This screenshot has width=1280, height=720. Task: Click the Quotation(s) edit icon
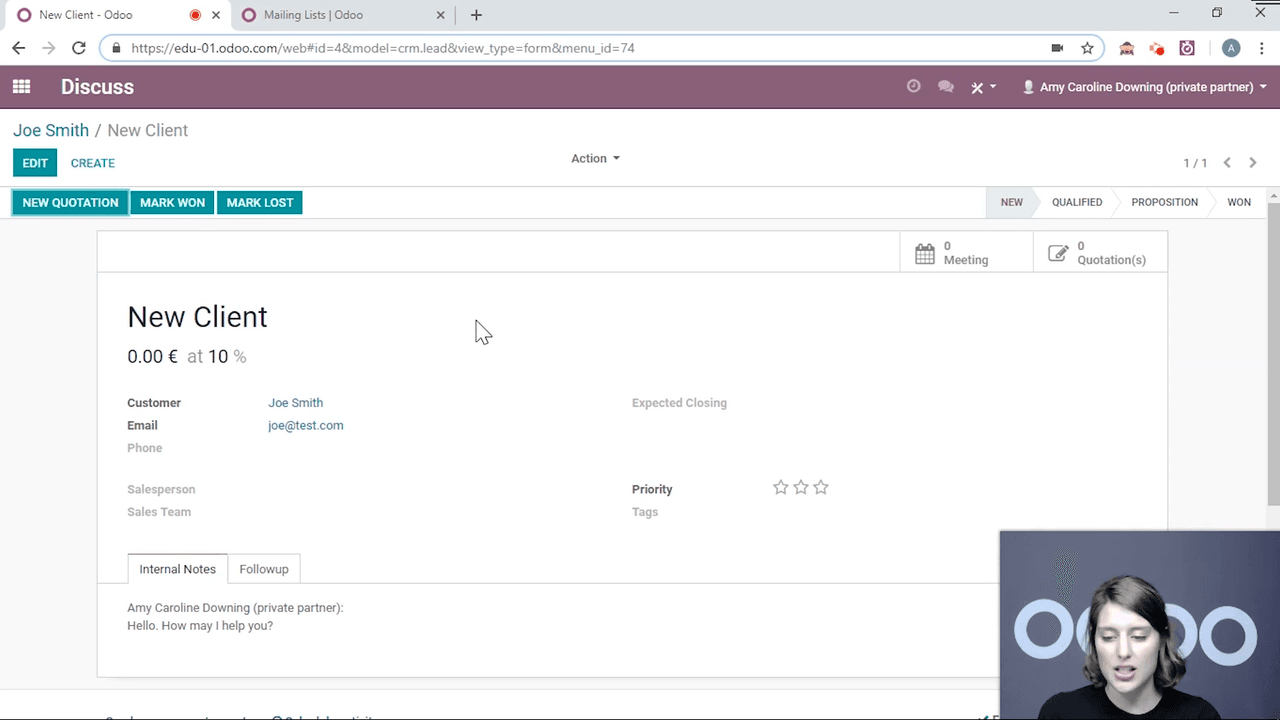coord(1057,253)
